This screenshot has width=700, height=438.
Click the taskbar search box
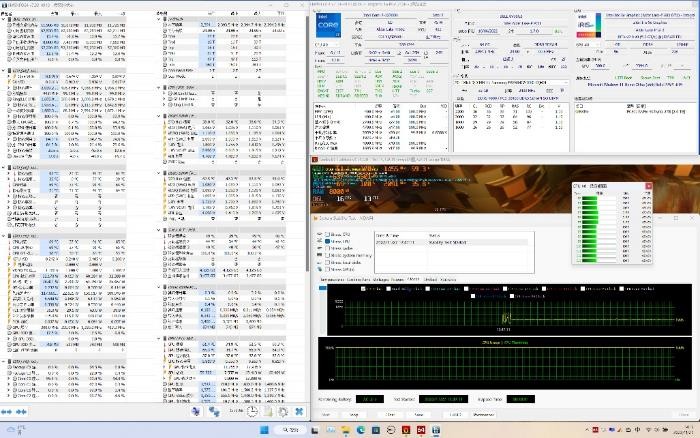[290, 431]
